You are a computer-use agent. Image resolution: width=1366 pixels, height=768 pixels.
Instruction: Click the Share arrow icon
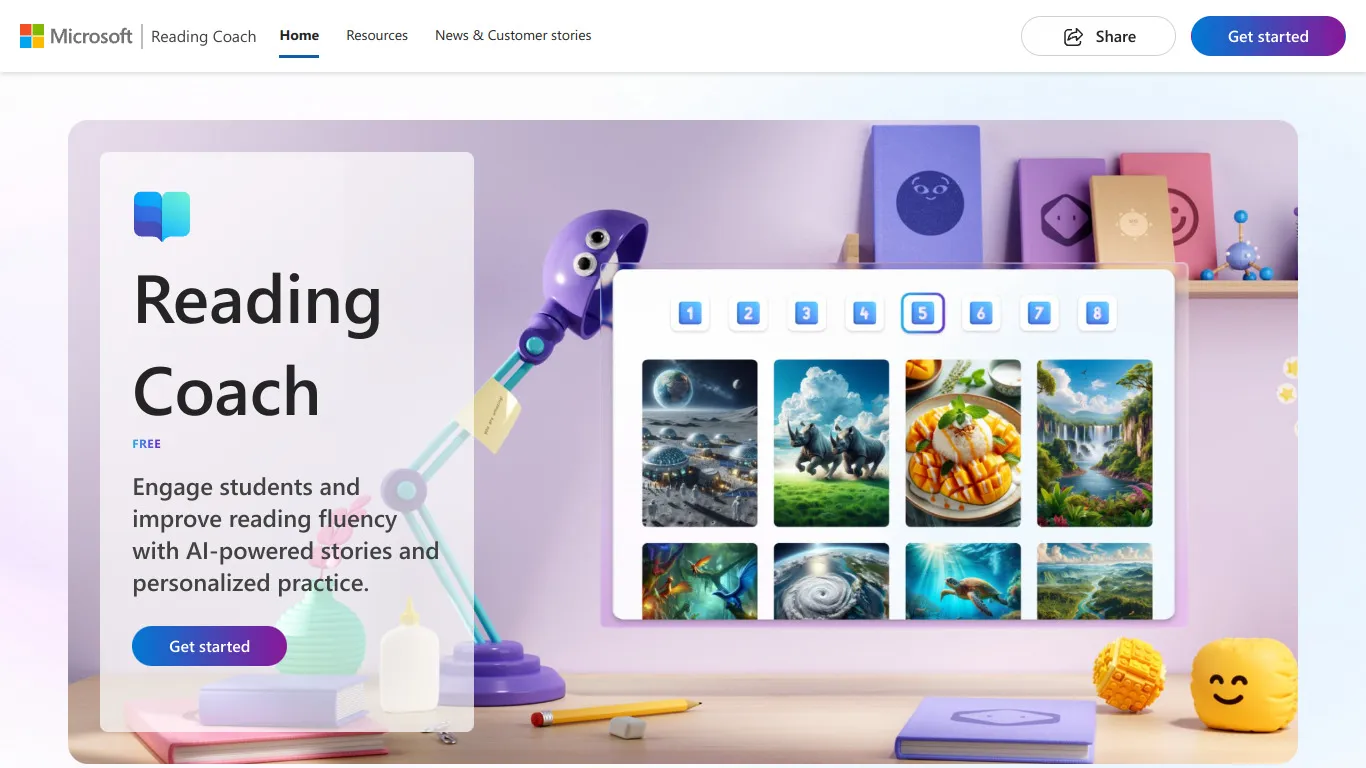click(1072, 36)
